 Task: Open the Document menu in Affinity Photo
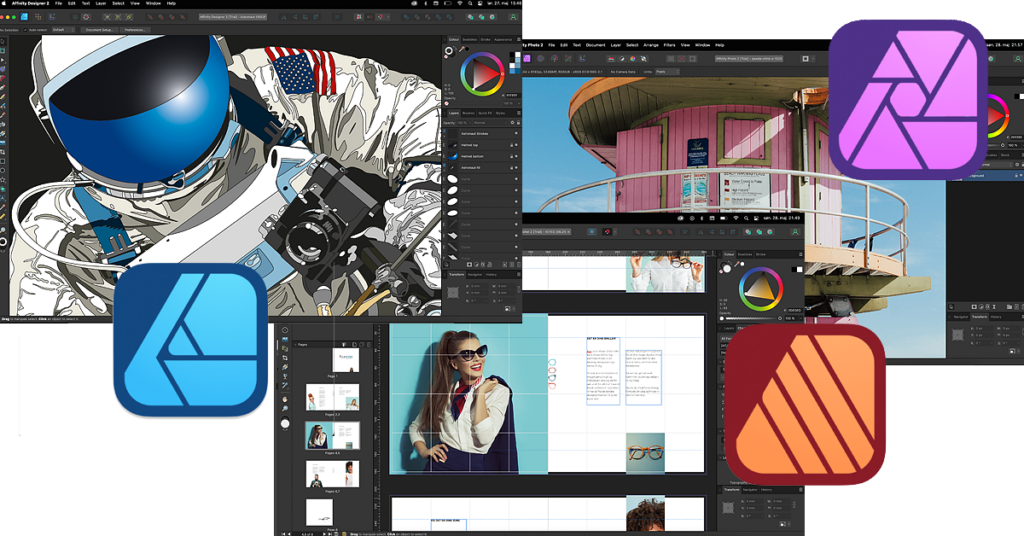[x=596, y=45]
